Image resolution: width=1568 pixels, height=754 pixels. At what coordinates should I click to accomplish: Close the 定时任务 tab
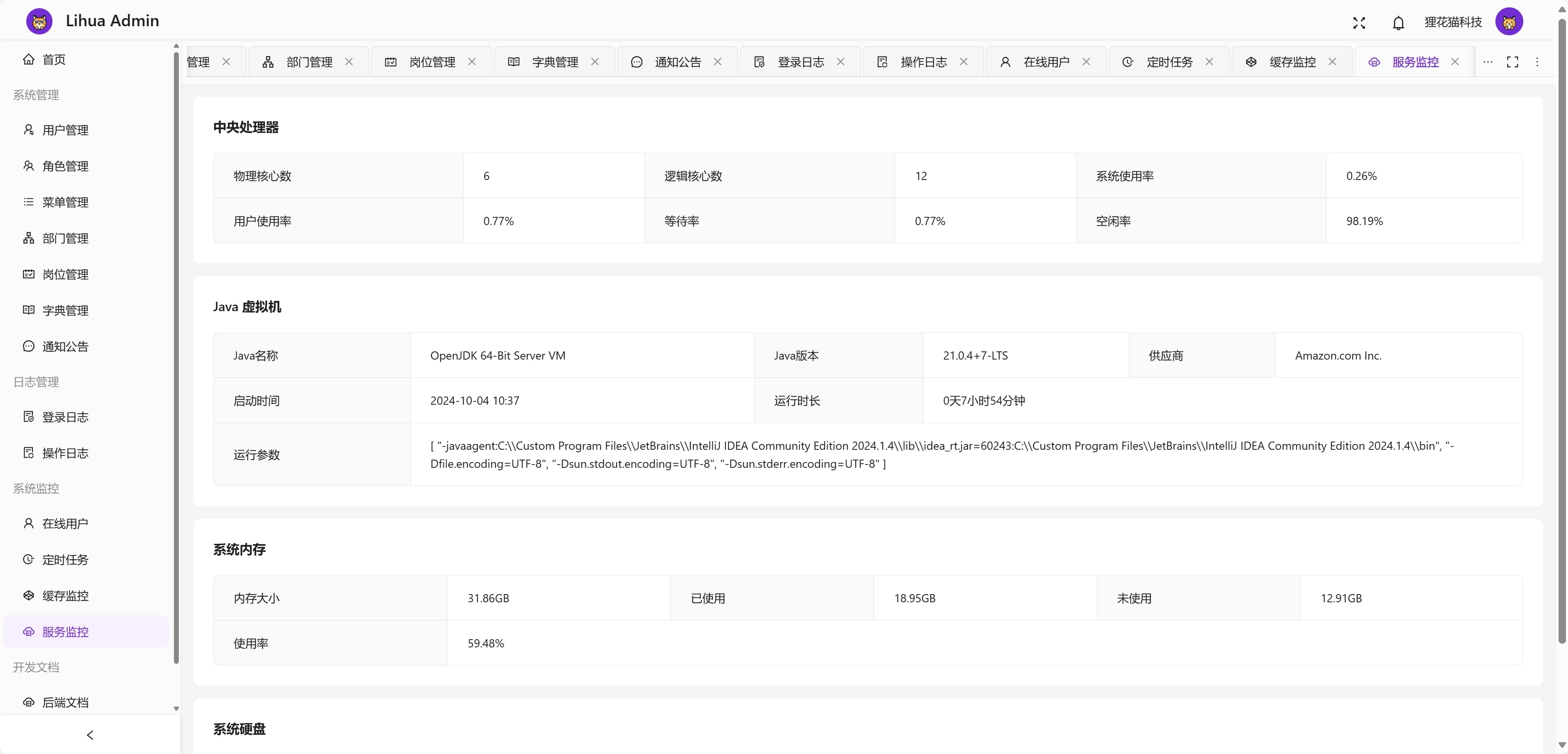pos(1209,62)
